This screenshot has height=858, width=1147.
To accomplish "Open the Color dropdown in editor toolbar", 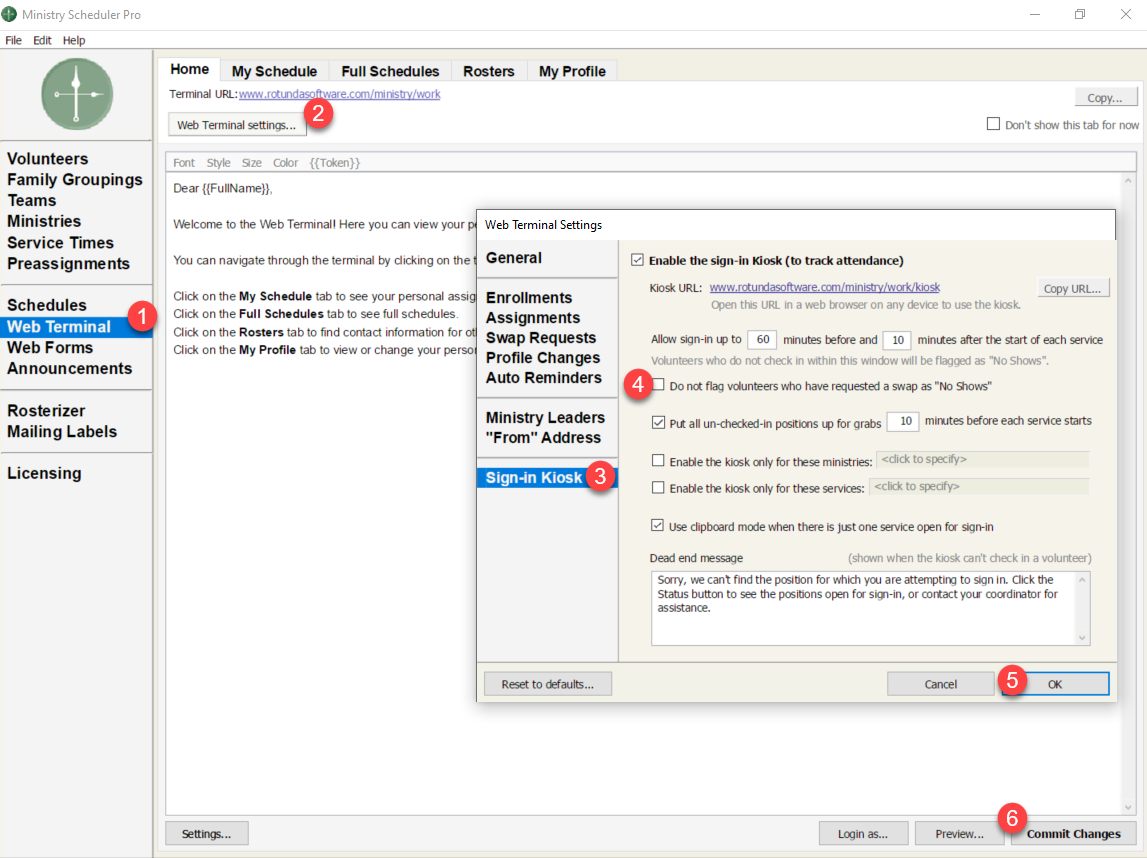I will point(285,163).
